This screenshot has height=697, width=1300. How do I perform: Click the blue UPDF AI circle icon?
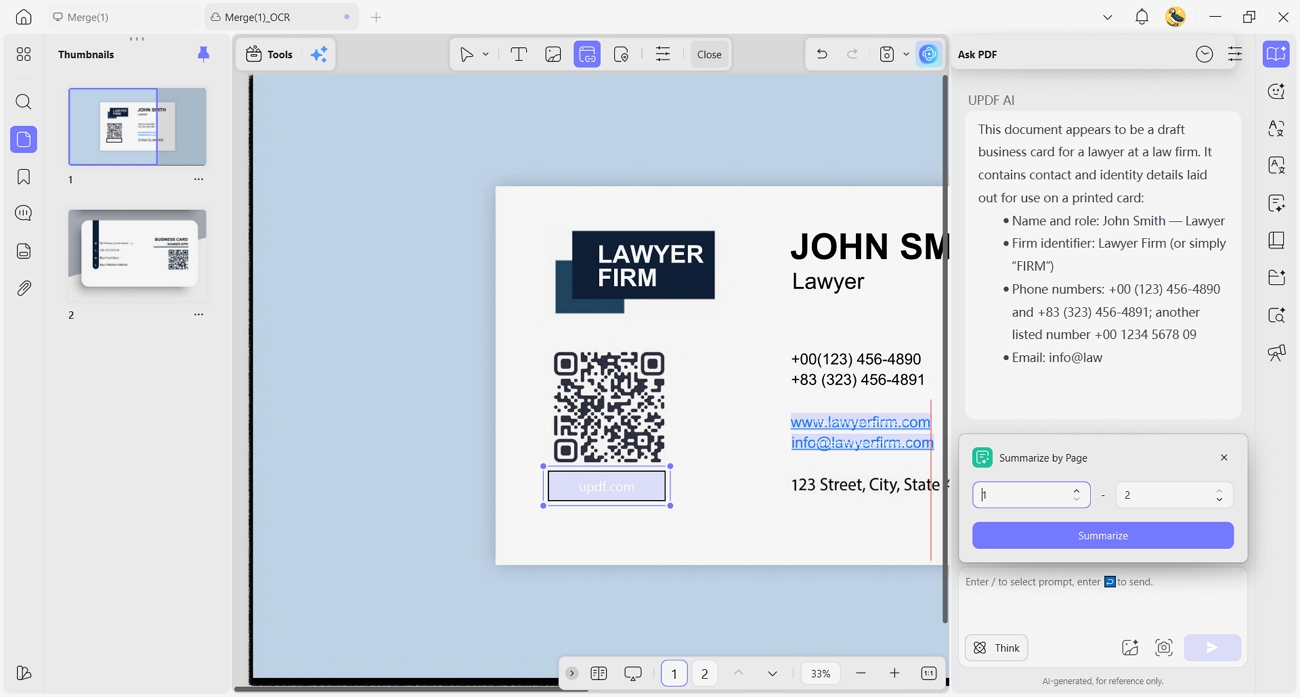(929, 55)
